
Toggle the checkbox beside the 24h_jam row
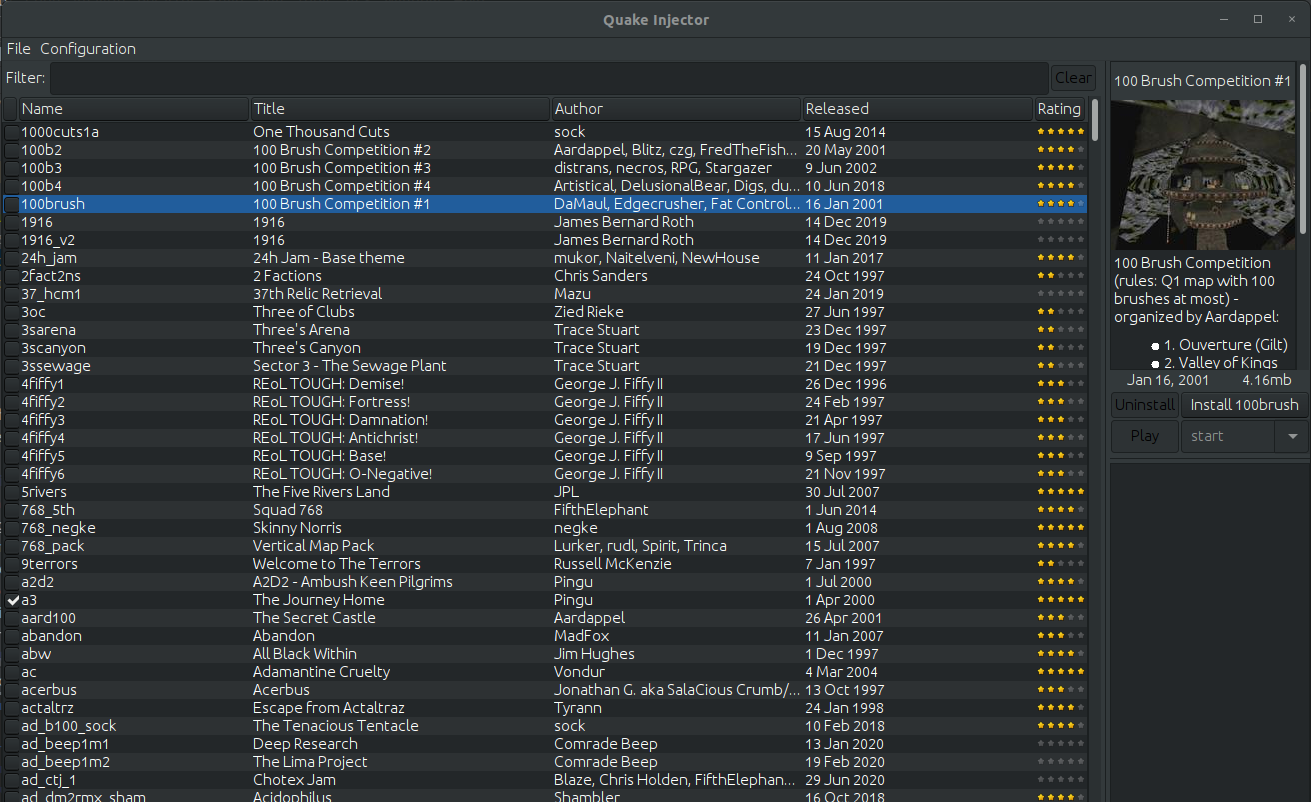click(13, 257)
